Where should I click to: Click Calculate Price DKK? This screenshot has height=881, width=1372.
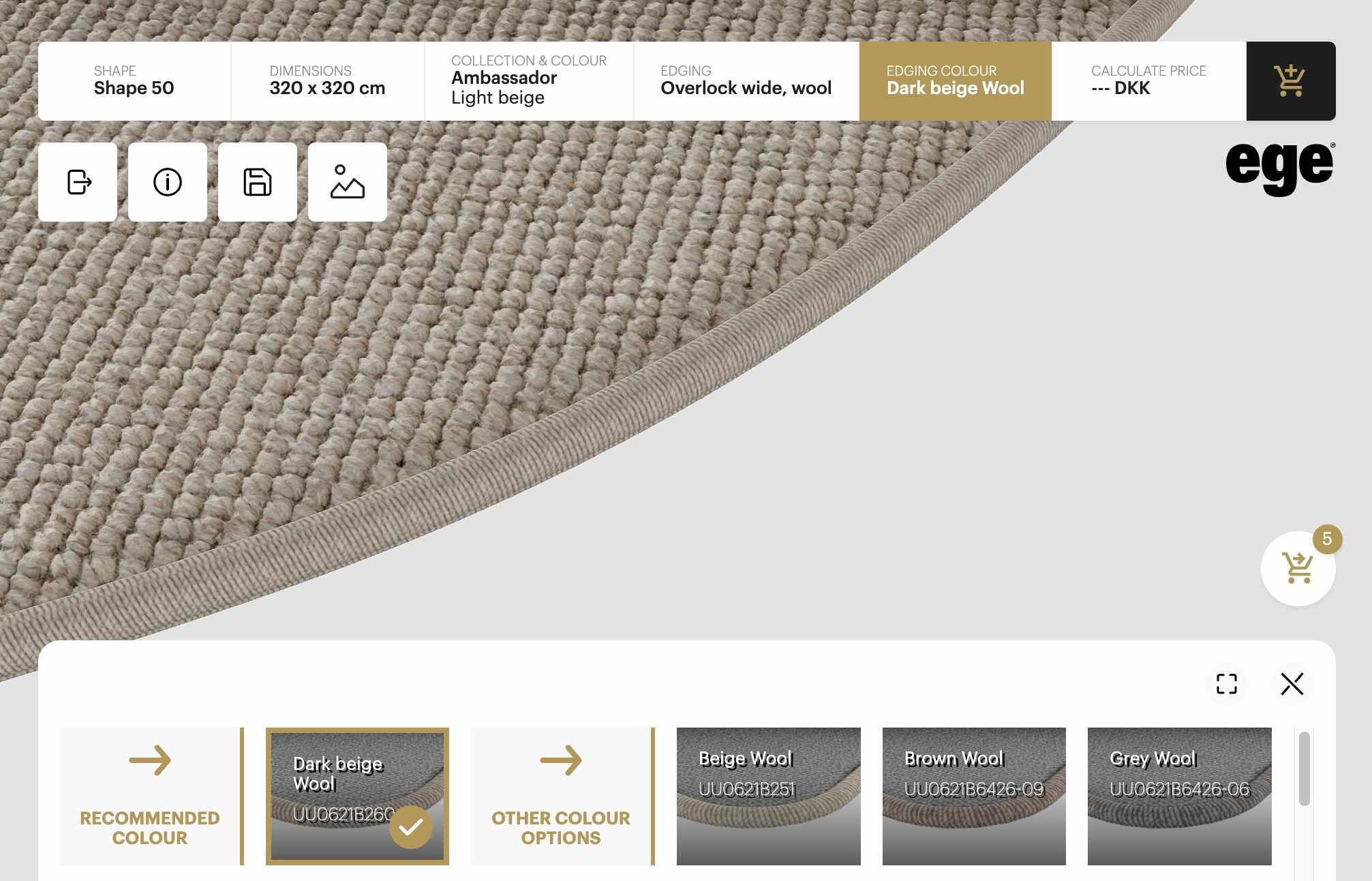tap(1149, 81)
